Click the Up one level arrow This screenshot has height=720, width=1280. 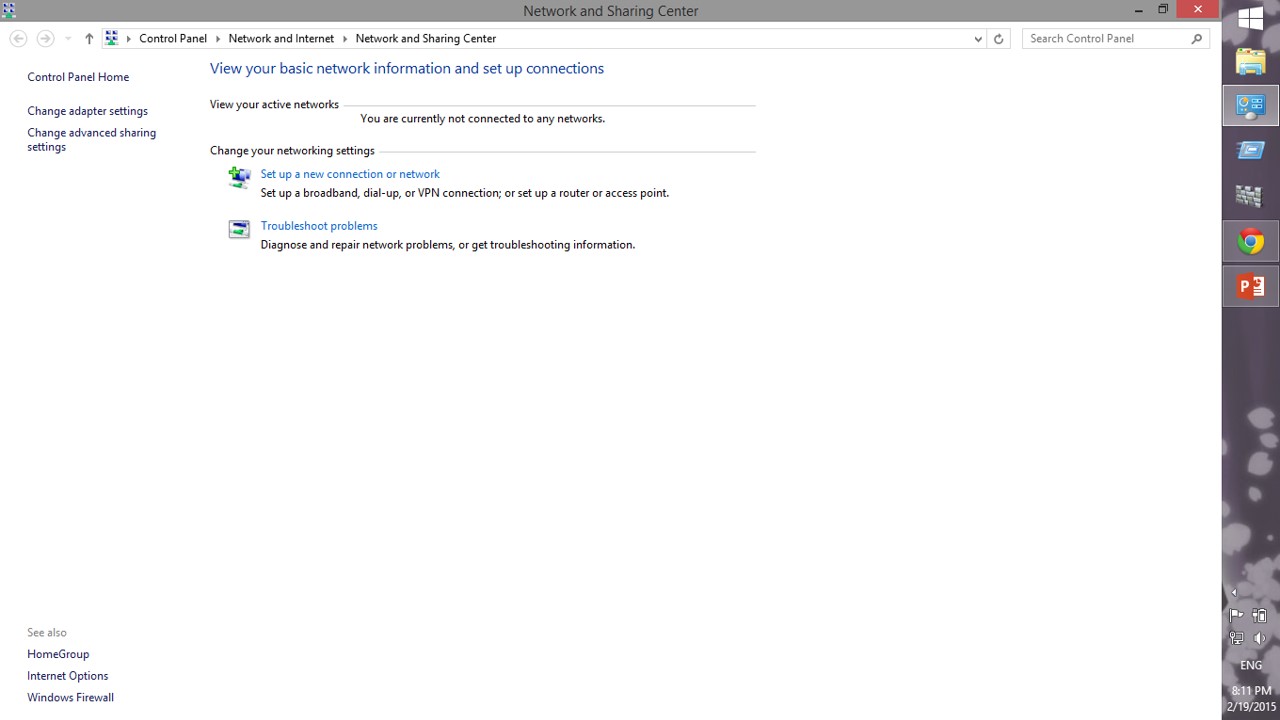pos(89,39)
